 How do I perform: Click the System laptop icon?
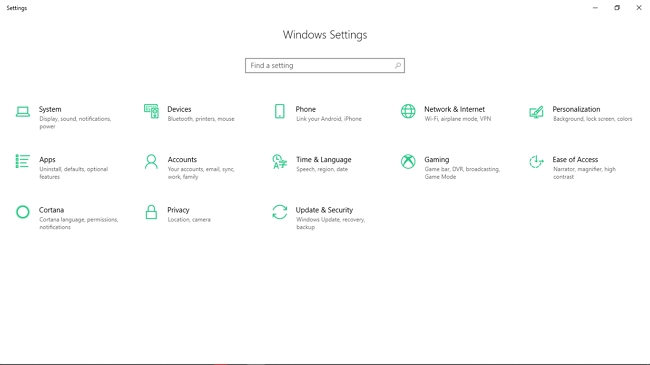click(x=23, y=112)
